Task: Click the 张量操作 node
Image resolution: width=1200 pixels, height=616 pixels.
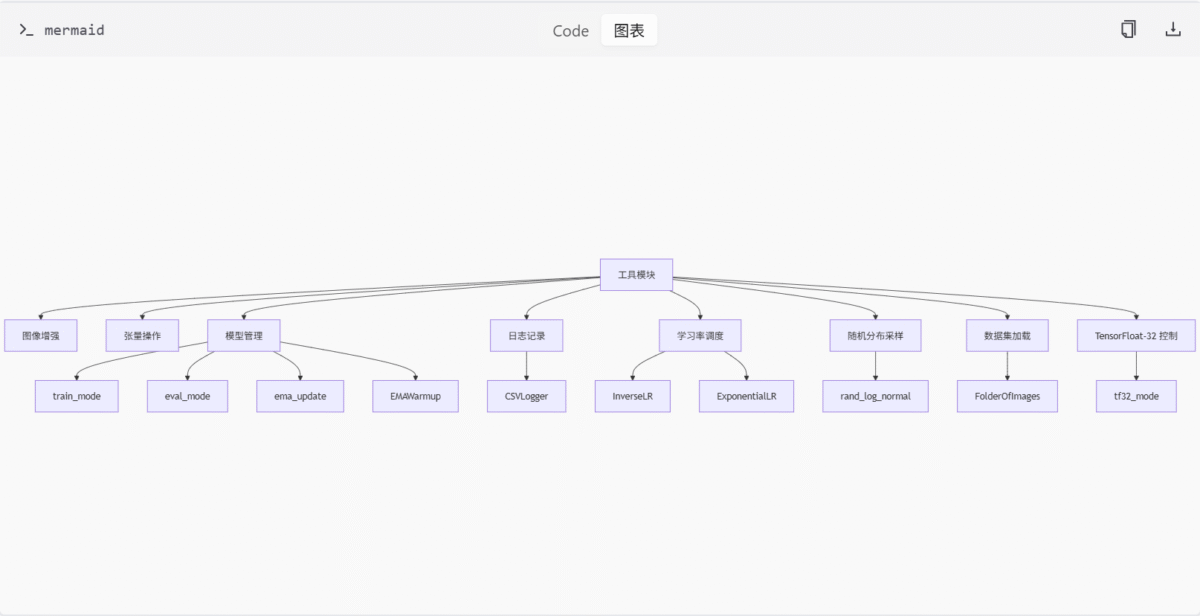Action: (x=142, y=336)
